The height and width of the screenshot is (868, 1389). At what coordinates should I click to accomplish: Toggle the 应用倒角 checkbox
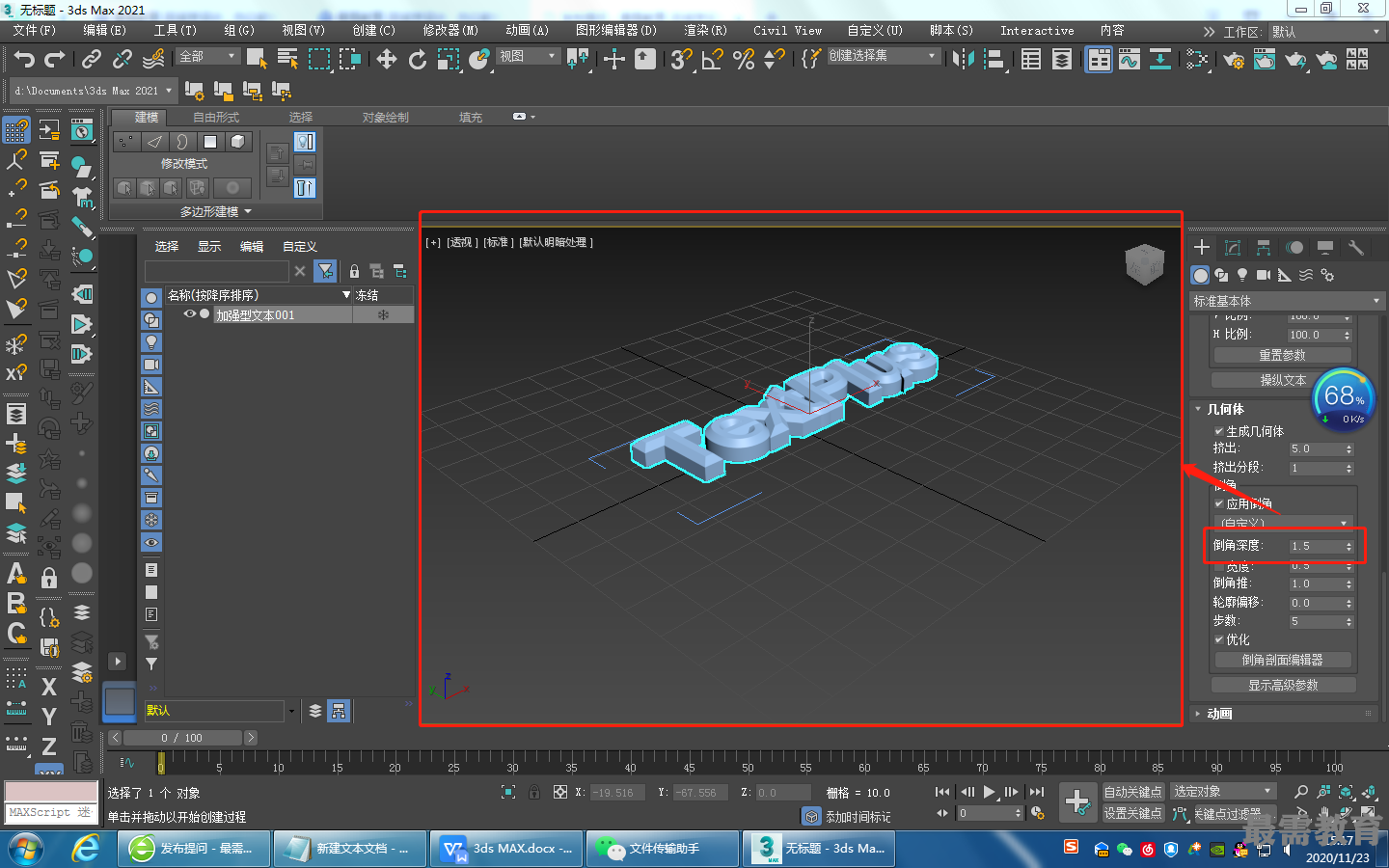click(x=1219, y=503)
